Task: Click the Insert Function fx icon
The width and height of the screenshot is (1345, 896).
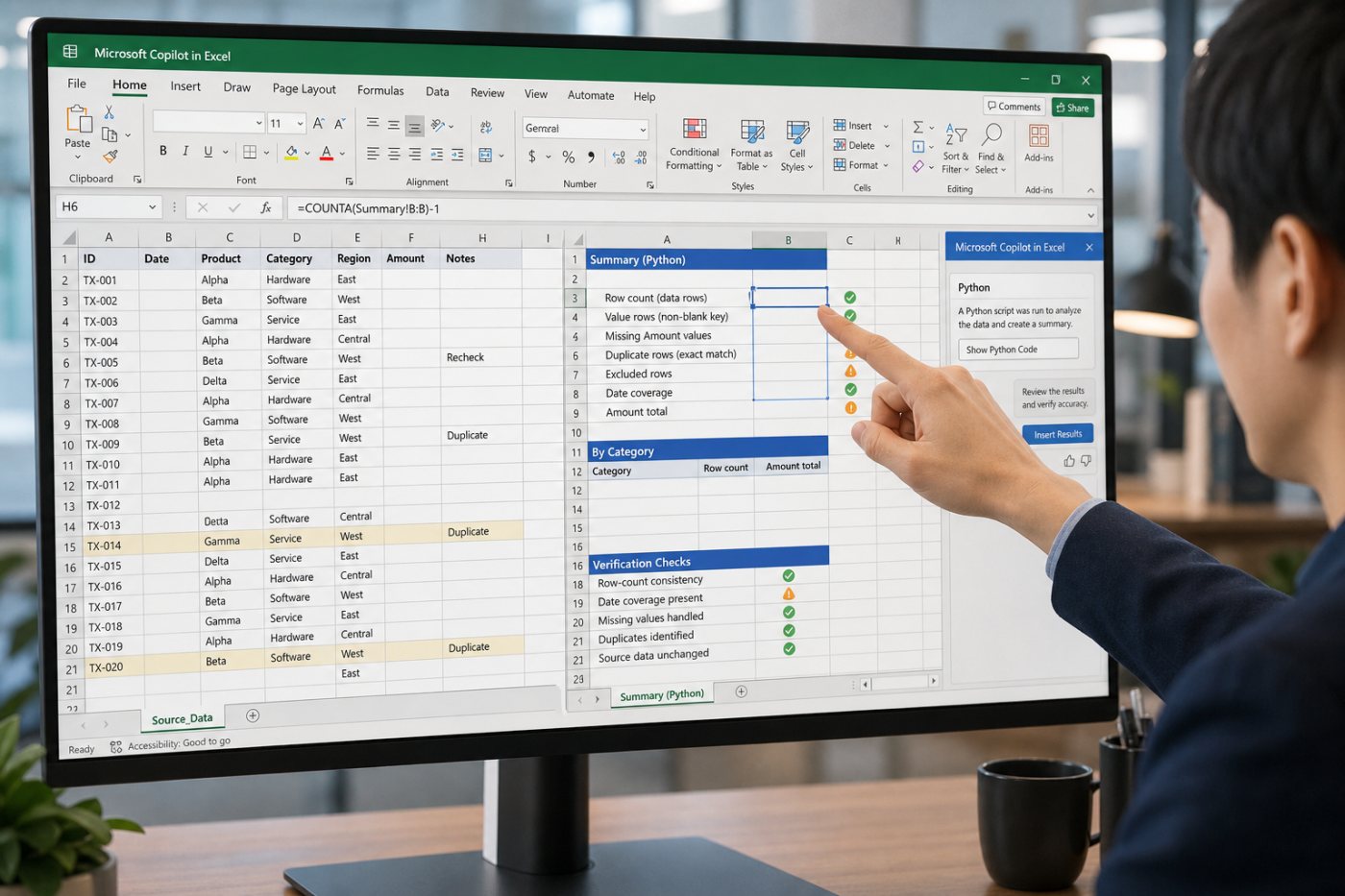Action: pyautogui.click(x=266, y=207)
